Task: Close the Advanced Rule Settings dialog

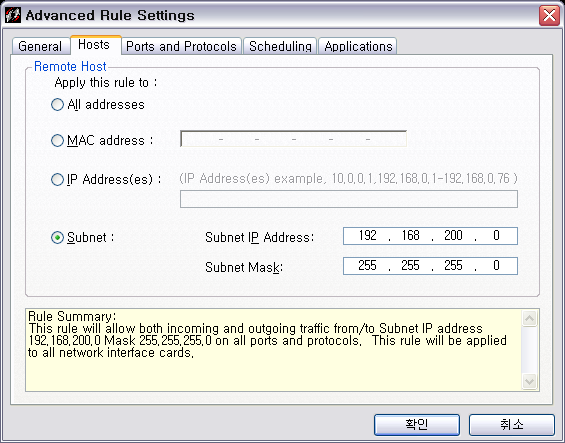Action: (x=549, y=15)
